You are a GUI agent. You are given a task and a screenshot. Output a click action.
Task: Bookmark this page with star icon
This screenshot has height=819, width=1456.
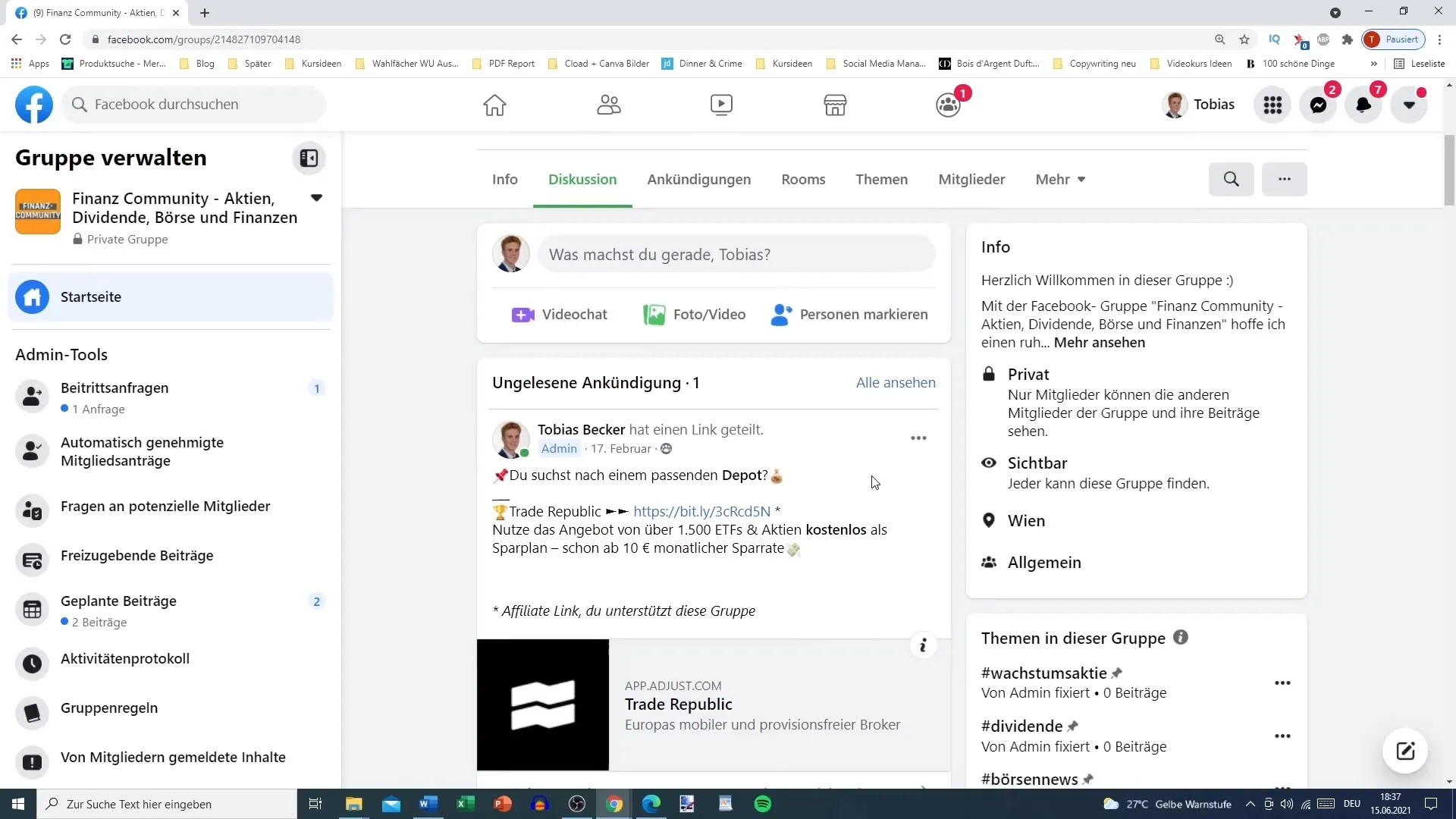tap(1244, 39)
